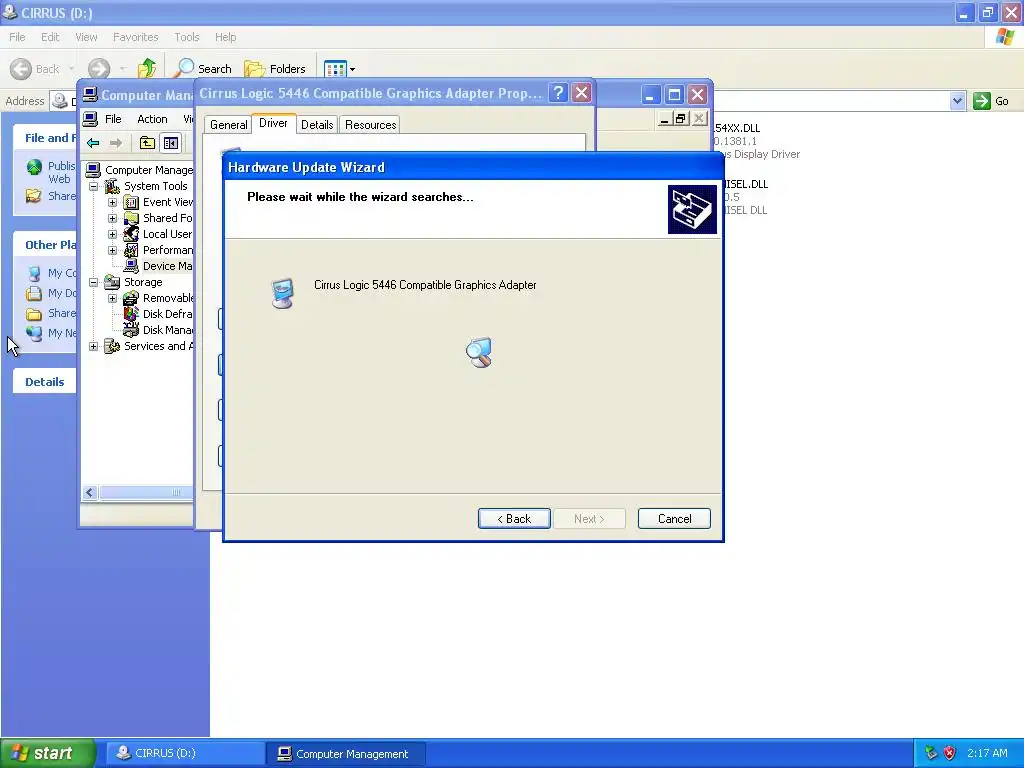This screenshot has height=768, width=1024.
Task: Open the Help menu in explorer
Action: point(225,37)
